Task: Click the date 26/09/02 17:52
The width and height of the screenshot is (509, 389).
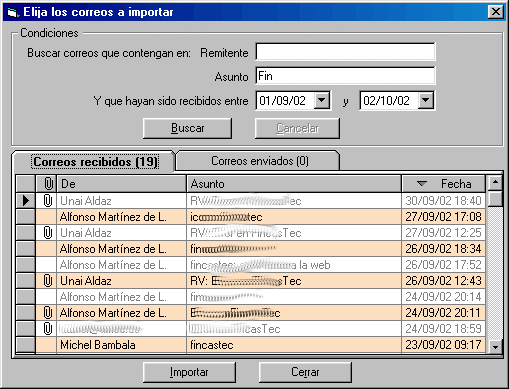Action: [x=443, y=265]
